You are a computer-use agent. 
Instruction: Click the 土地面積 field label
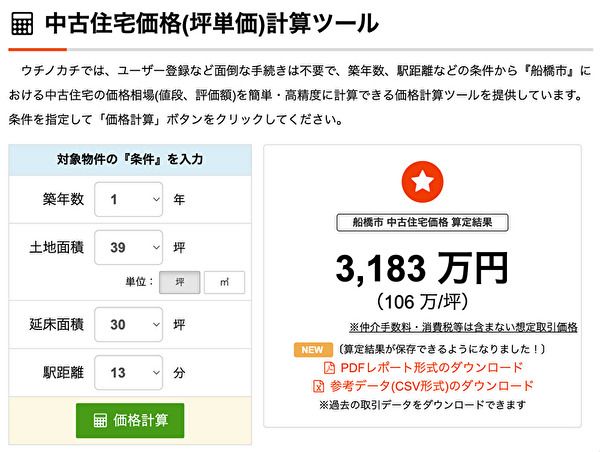pyautogui.click(x=57, y=247)
